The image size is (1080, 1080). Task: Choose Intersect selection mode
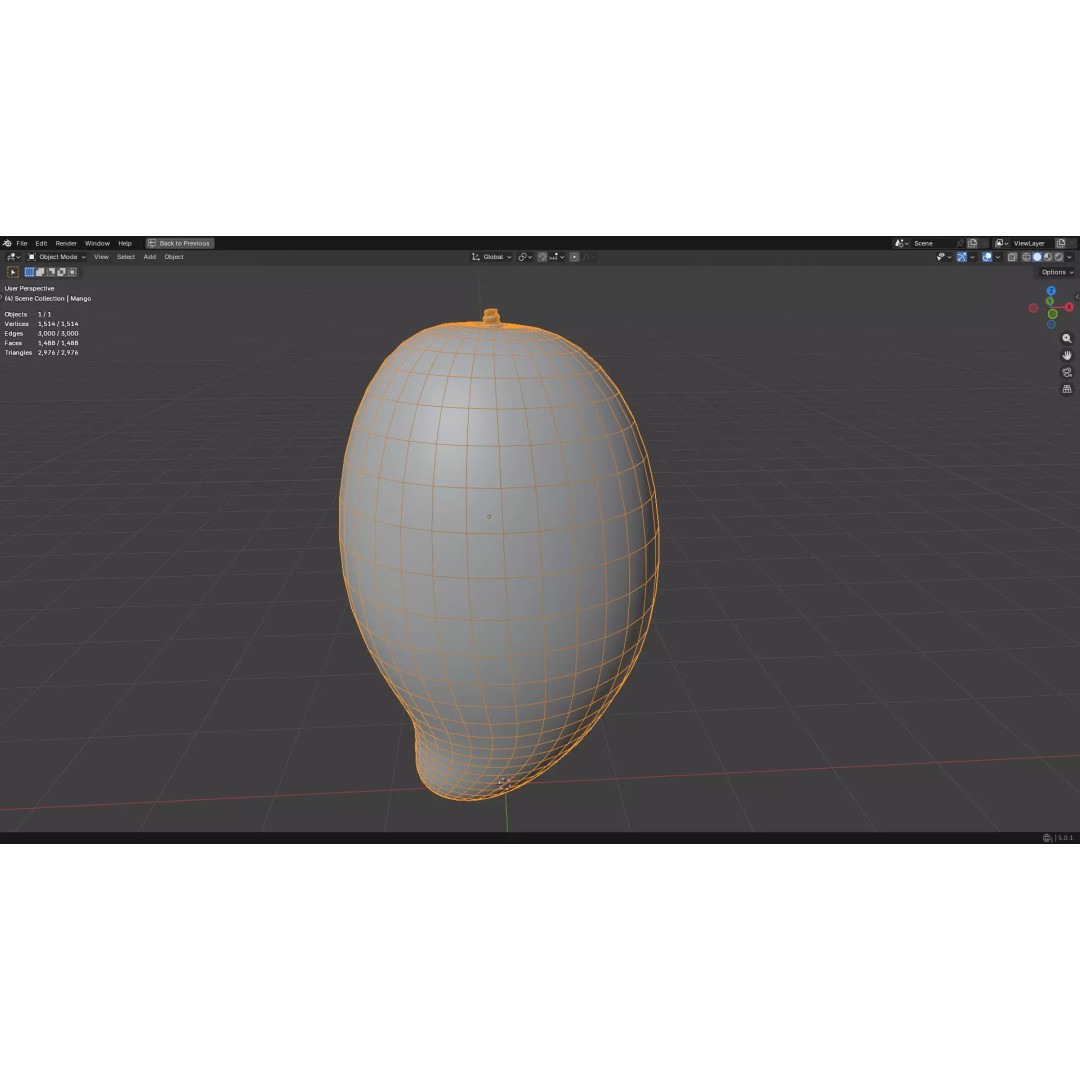pos(72,272)
